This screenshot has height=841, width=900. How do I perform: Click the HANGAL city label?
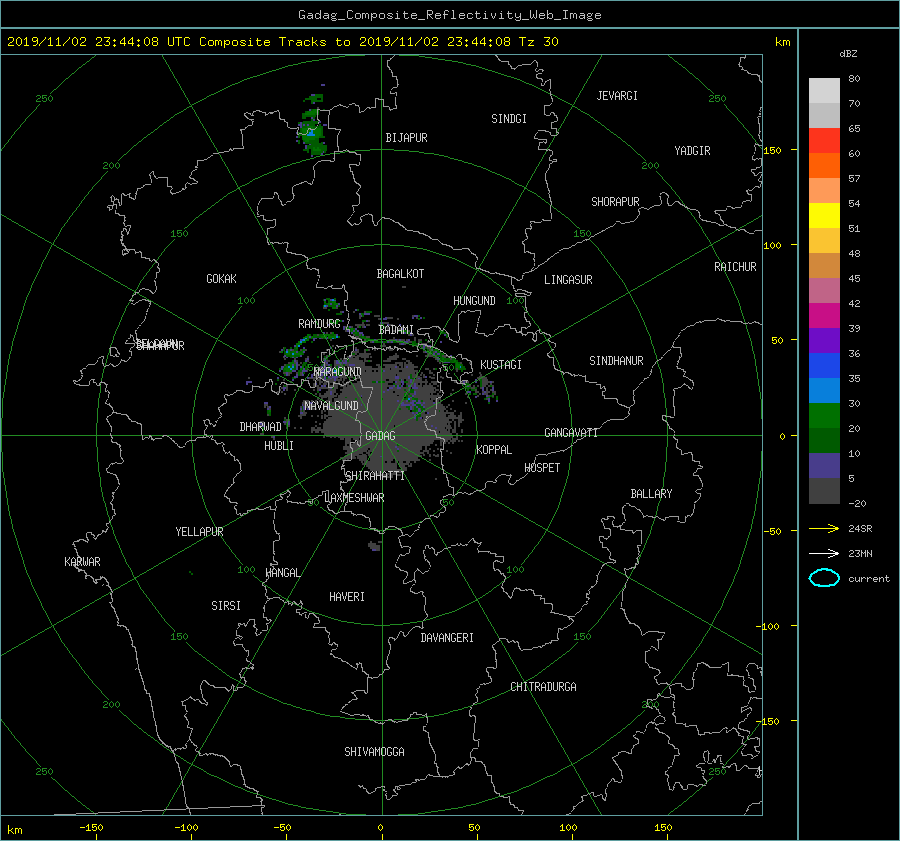click(x=282, y=573)
